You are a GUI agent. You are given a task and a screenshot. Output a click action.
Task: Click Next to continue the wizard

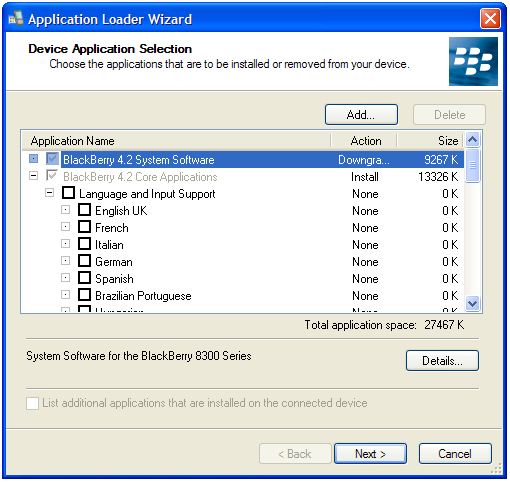(370, 453)
